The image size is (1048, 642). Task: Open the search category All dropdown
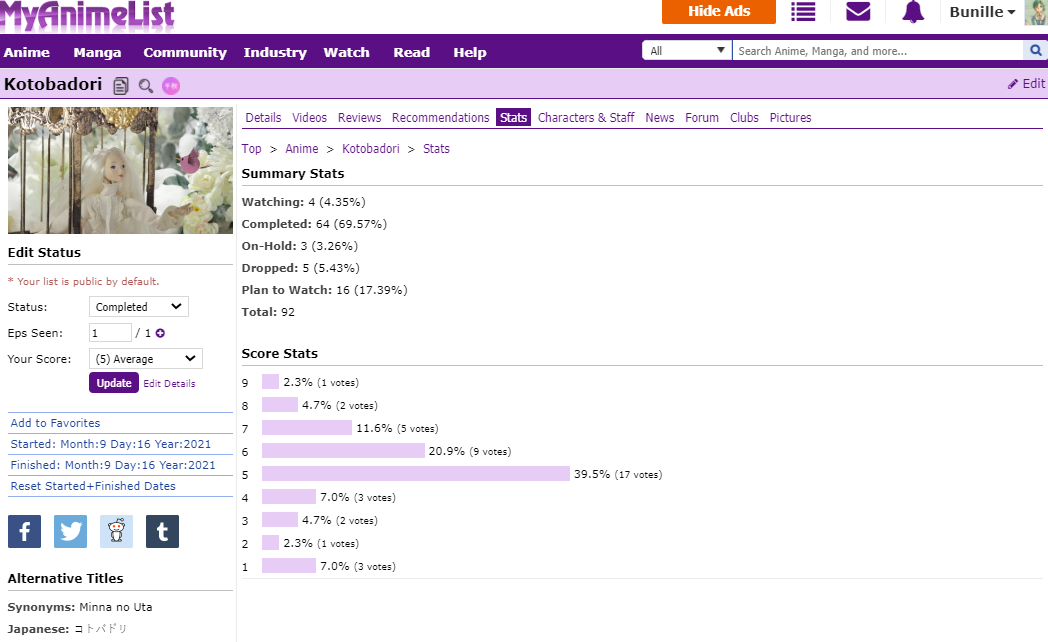point(686,50)
